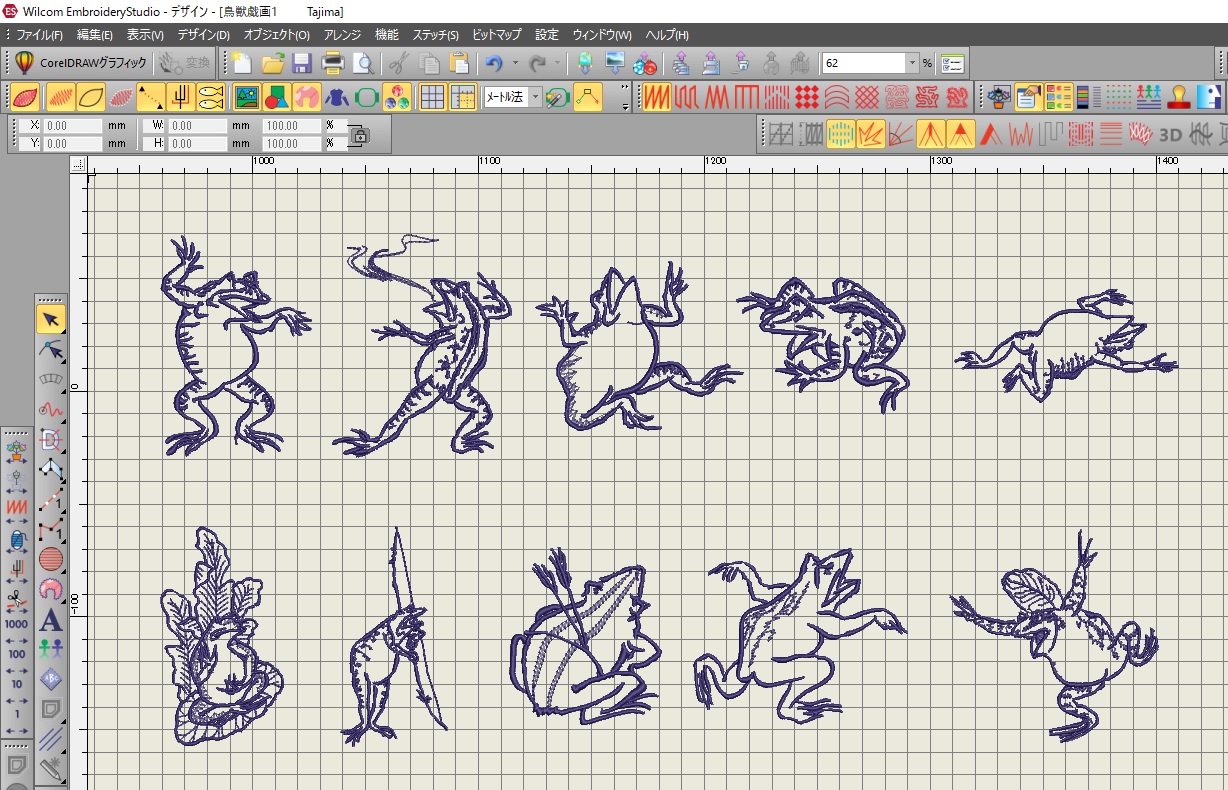Open the zoom percentage dropdown

pos(912,64)
